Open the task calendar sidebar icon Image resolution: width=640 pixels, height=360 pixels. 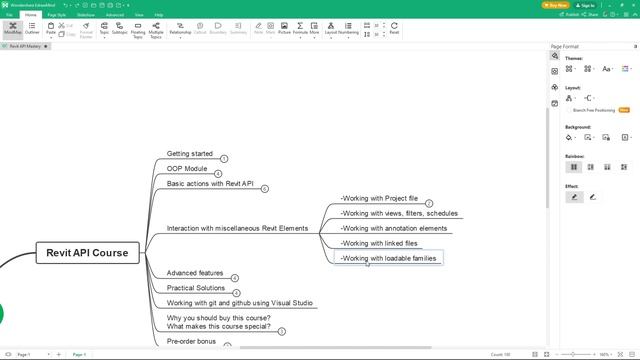[x=554, y=104]
